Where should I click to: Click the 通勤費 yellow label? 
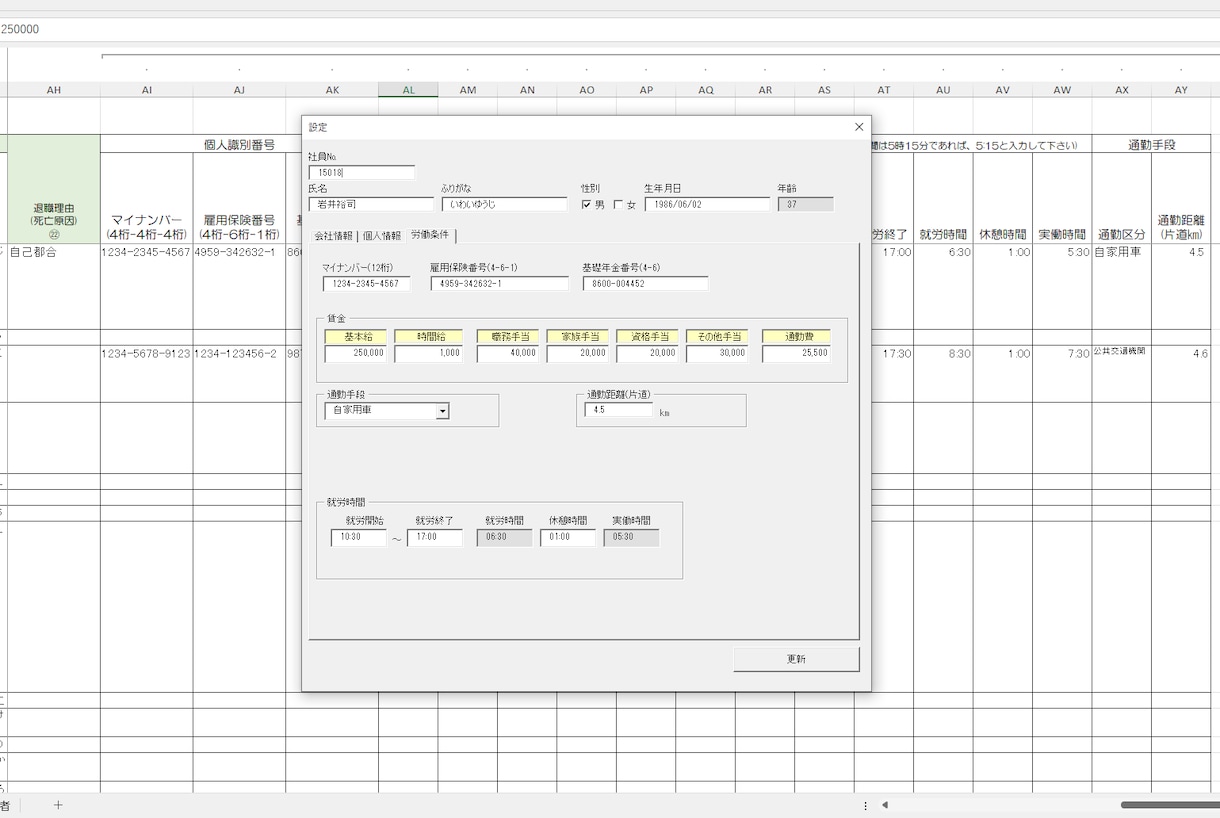(796, 337)
